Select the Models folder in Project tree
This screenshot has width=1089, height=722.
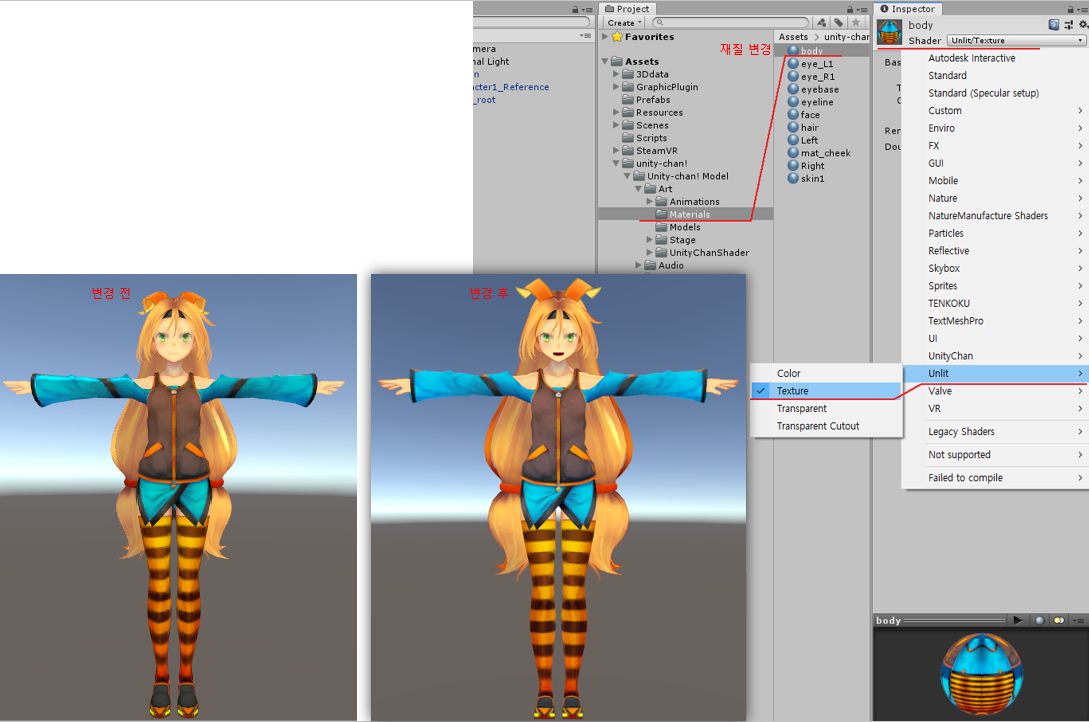(x=678, y=227)
